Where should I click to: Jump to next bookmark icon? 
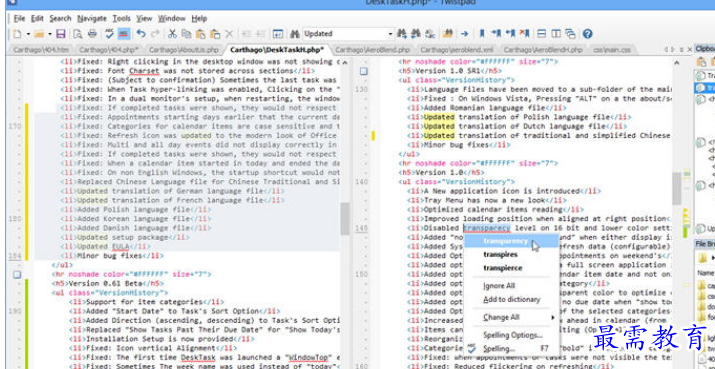496,34
